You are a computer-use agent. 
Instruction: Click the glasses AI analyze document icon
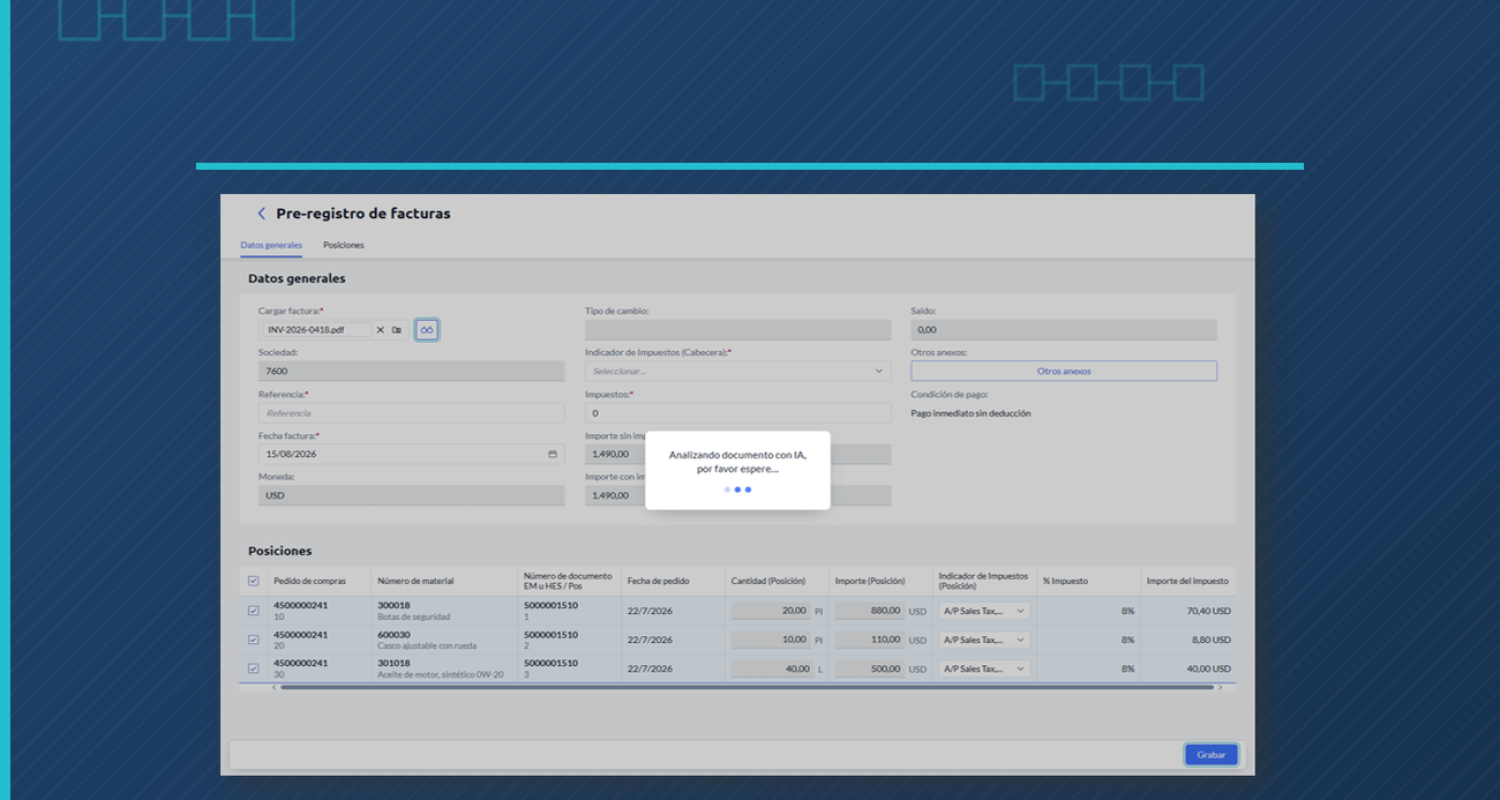[x=427, y=330]
